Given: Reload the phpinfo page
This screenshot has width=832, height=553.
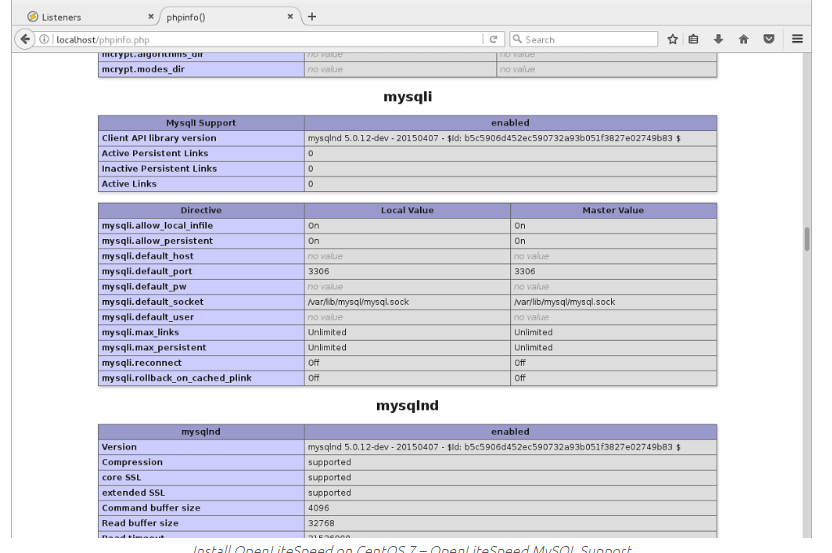Looking at the screenshot, I should 493,39.
